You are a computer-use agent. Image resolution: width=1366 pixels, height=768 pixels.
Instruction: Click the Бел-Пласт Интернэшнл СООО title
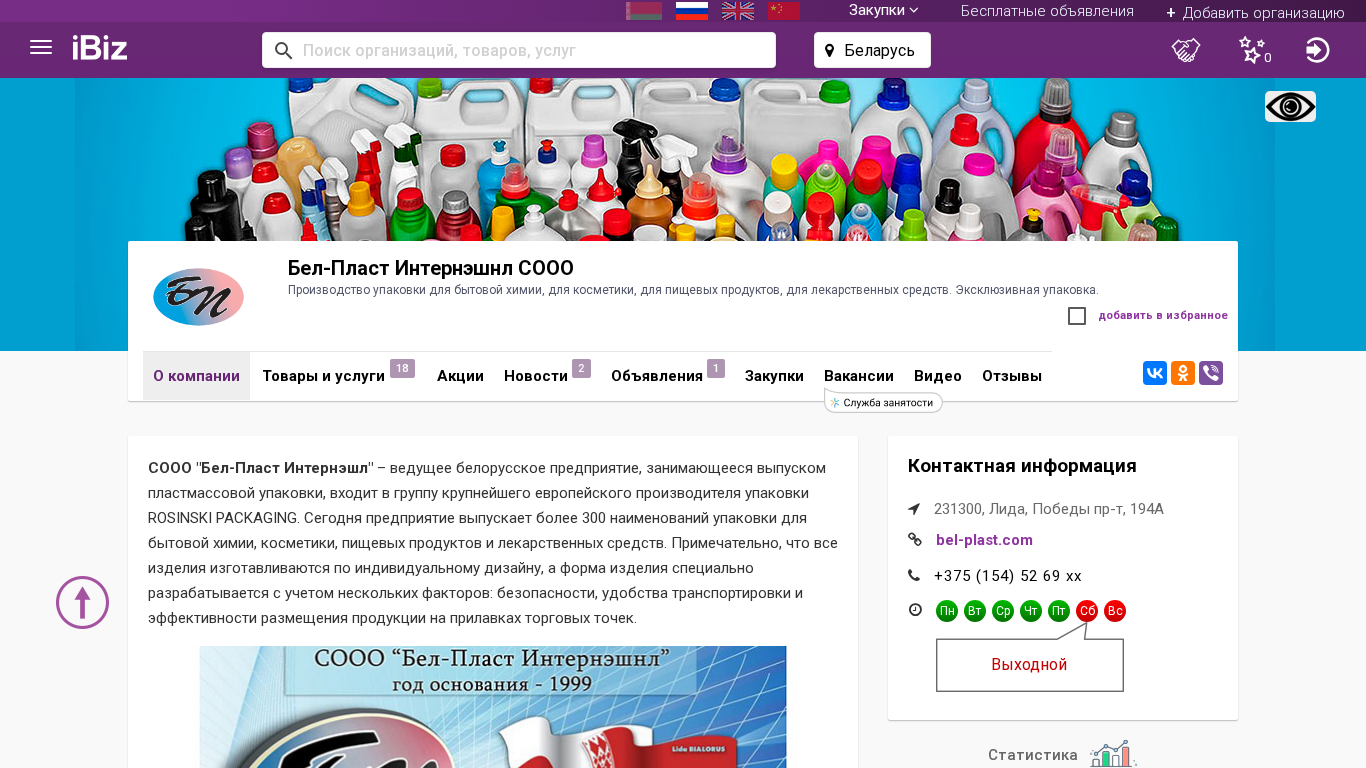[431, 268]
